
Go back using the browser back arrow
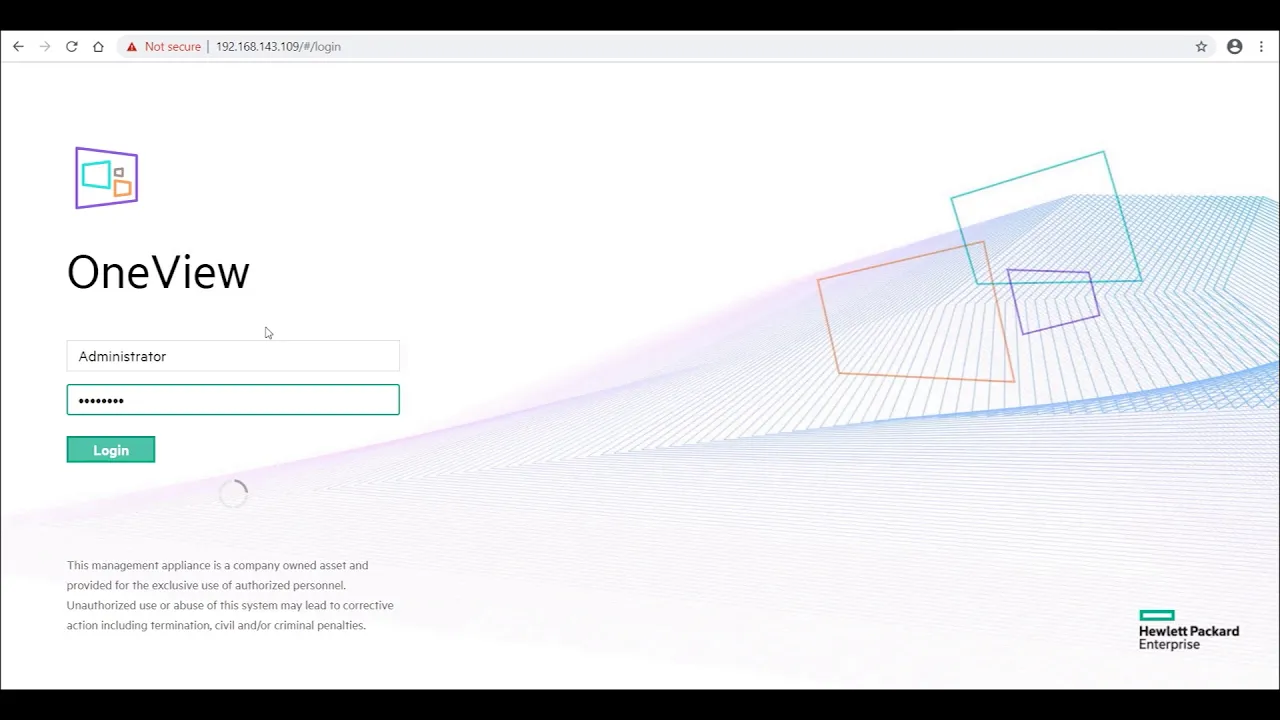coord(18,46)
